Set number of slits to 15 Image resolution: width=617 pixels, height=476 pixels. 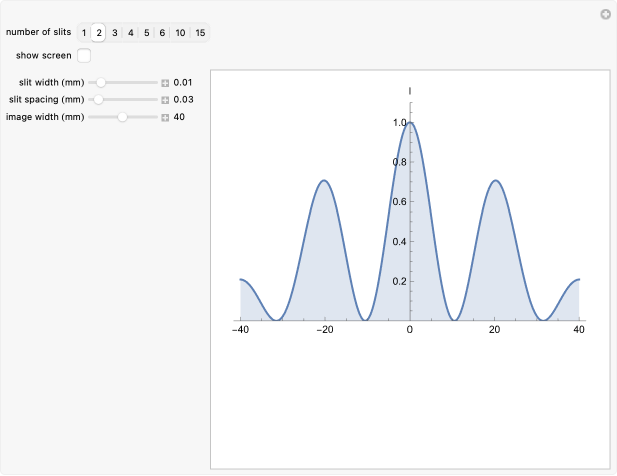click(200, 33)
